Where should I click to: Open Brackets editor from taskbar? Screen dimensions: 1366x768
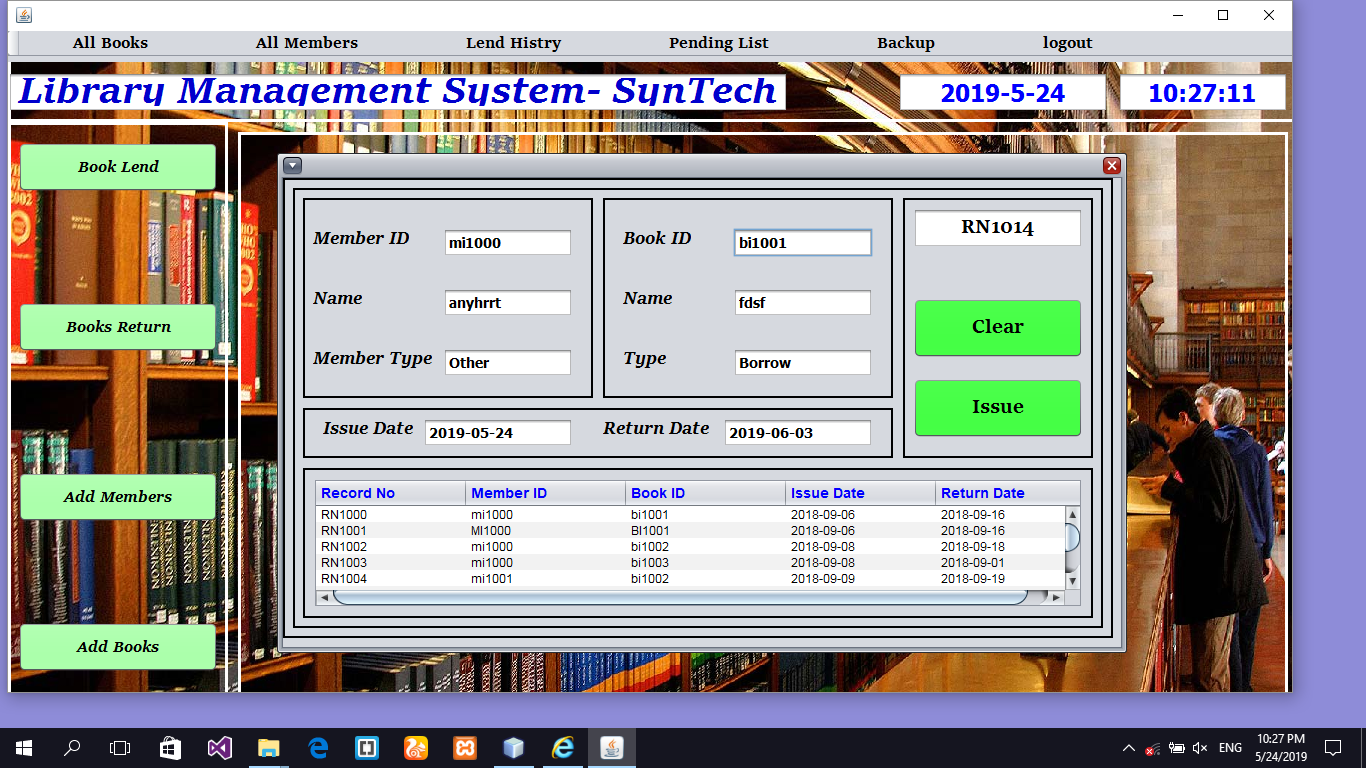[x=366, y=747]
